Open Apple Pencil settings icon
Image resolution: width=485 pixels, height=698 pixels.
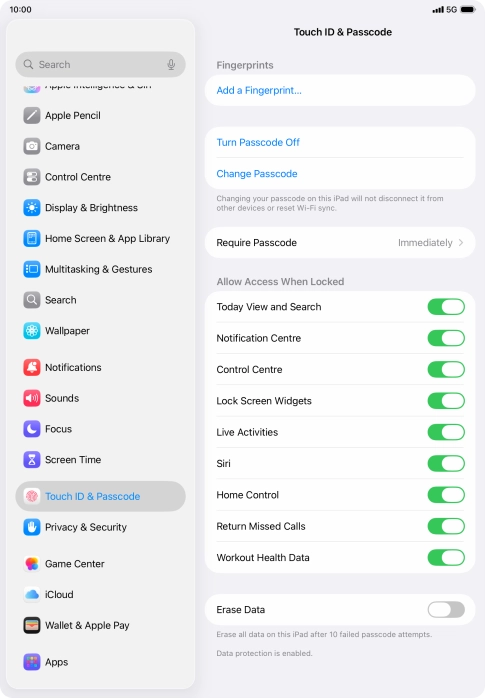pos(32,116)
